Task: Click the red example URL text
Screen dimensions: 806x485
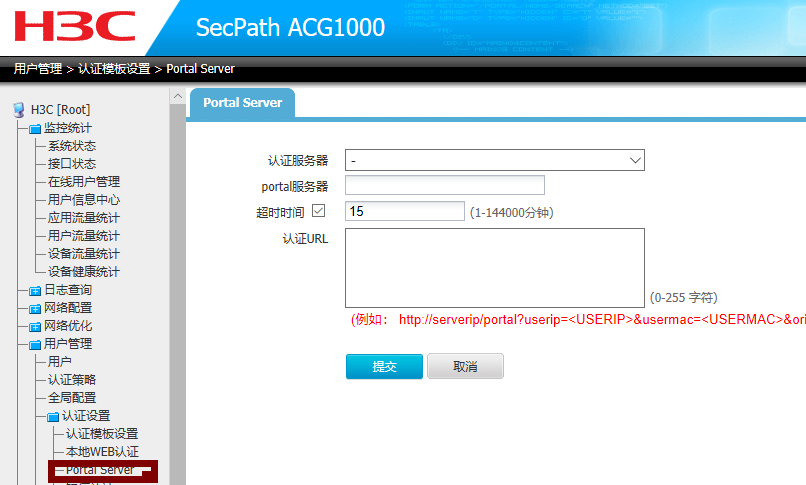Action: click(578, 320)
